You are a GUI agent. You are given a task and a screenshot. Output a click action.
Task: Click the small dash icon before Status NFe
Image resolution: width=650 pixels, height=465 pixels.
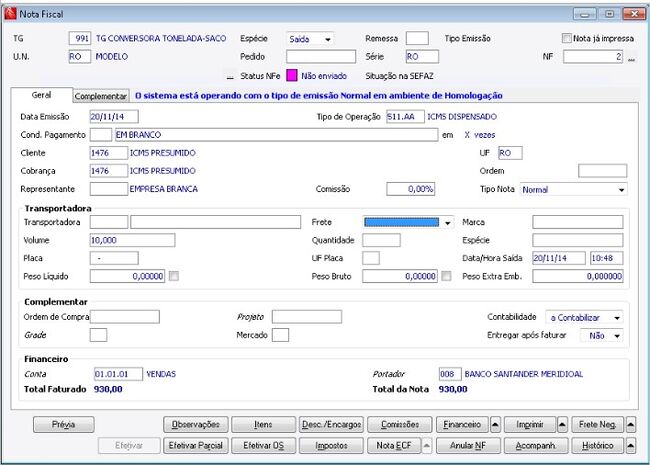point(230,77)
